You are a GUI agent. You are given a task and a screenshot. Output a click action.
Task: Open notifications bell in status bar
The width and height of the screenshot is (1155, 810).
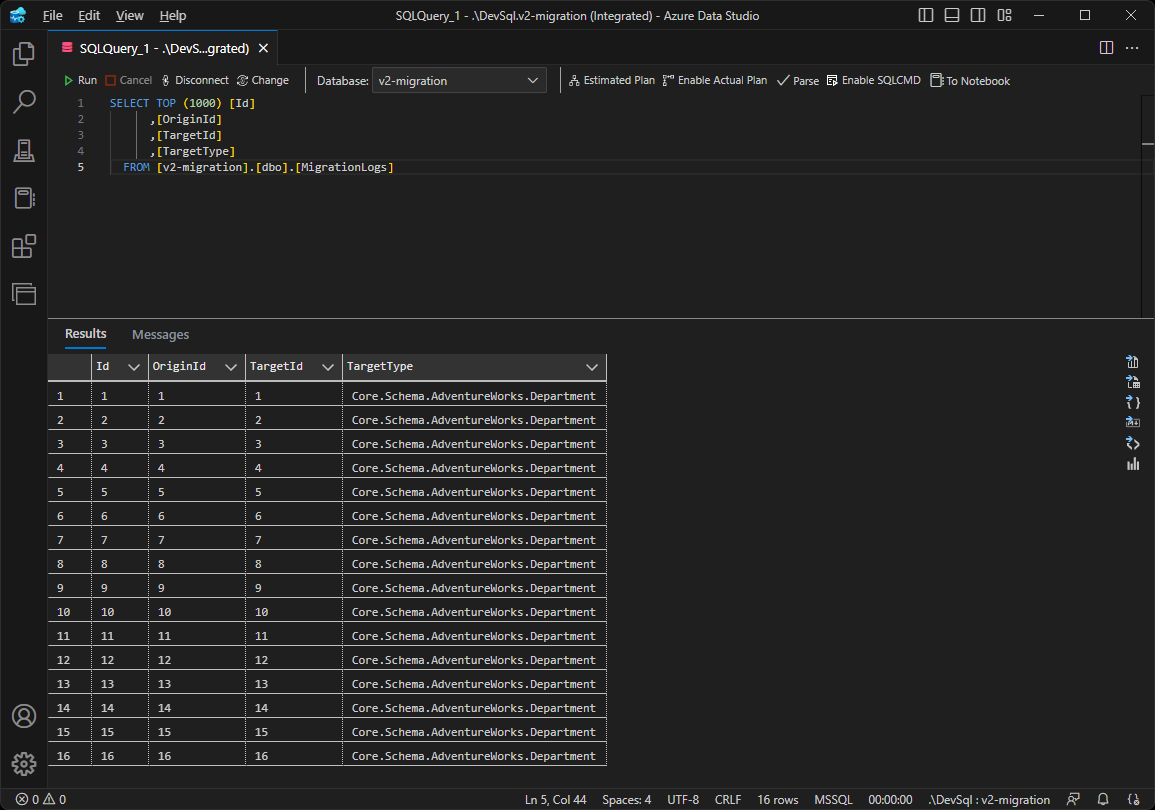point(1103,800)
